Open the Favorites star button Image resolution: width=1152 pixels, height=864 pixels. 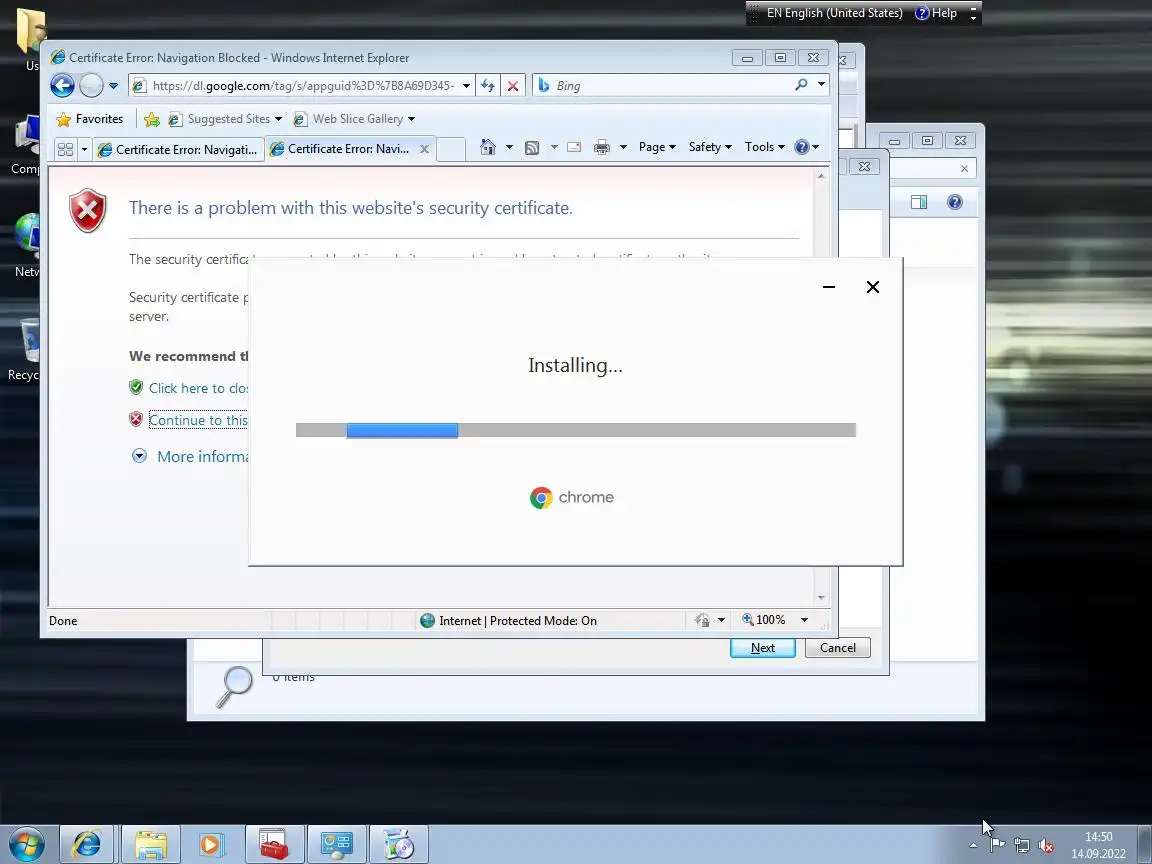pos(90,119)
